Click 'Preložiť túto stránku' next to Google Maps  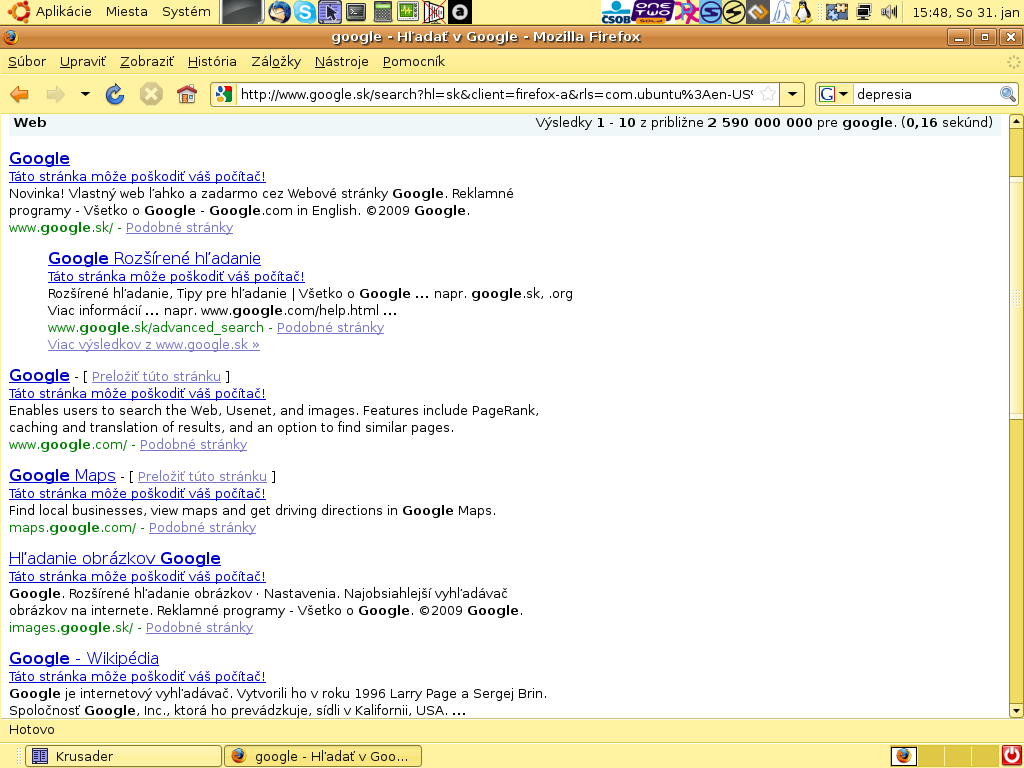[x=202, y=476]
